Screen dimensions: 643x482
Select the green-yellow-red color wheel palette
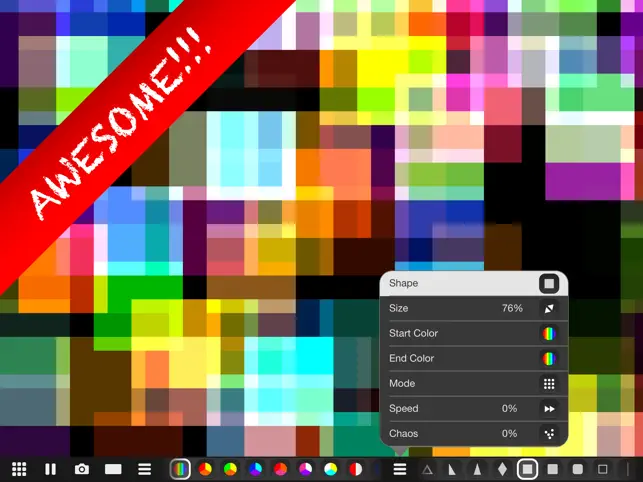click(x=230, y=469)
